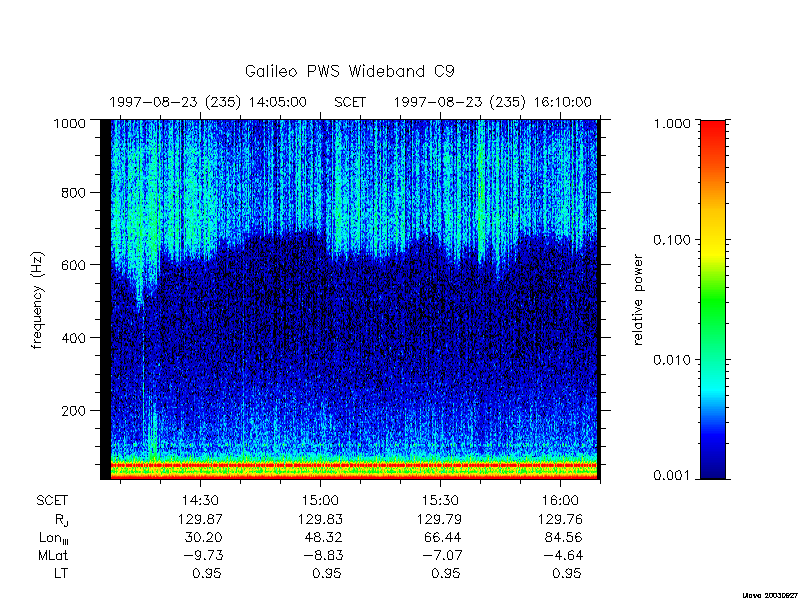
Task: Click the RJ value 129.83
Action: click(x=320, y=519)
